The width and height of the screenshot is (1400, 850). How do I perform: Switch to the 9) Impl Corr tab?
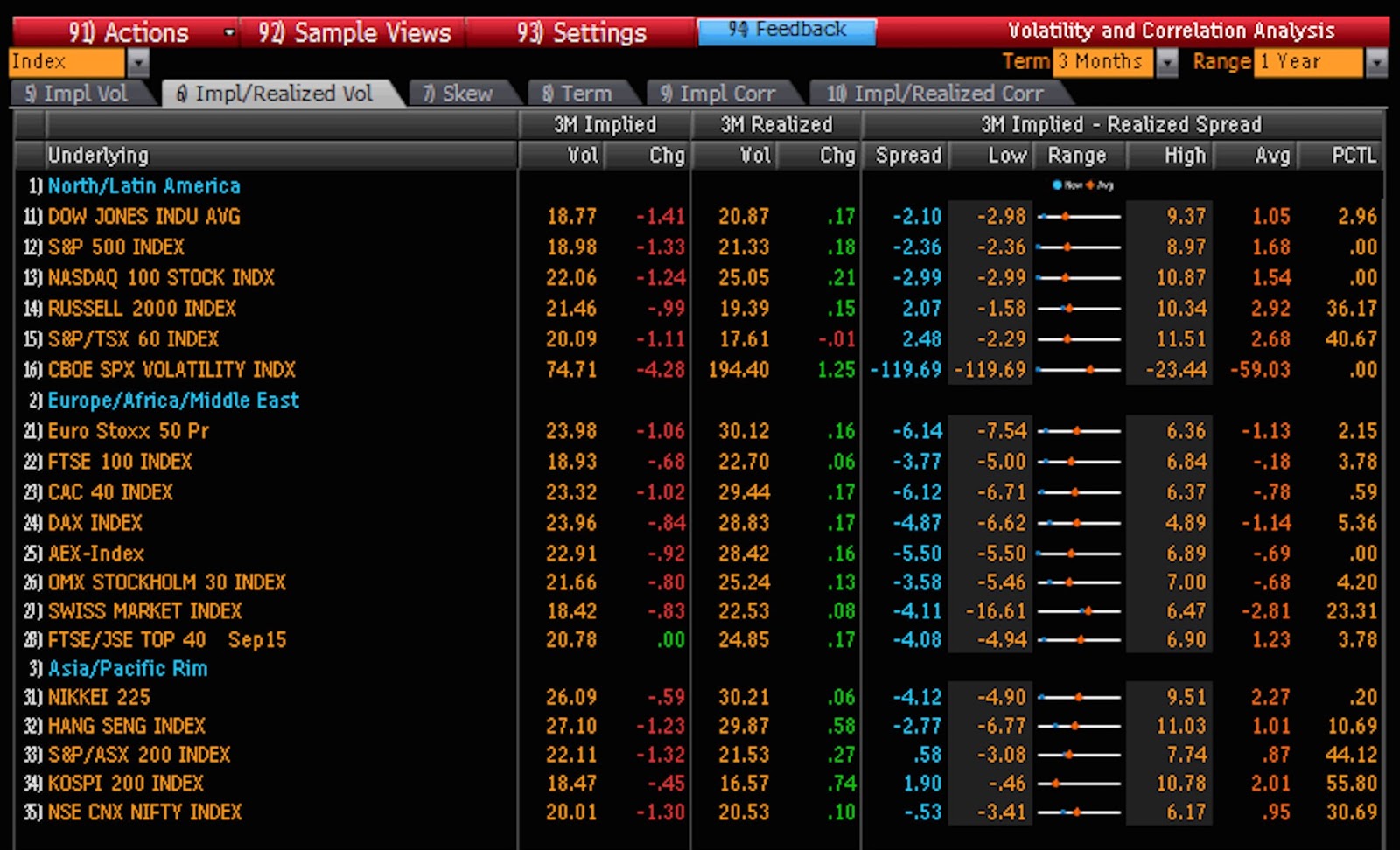(x=720, y=94)
